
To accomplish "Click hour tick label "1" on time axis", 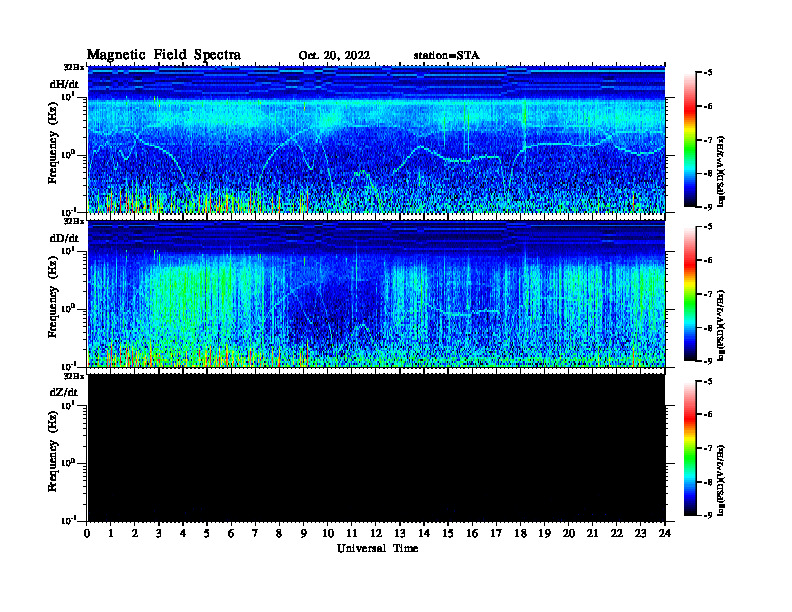I will tap(111, 534).
